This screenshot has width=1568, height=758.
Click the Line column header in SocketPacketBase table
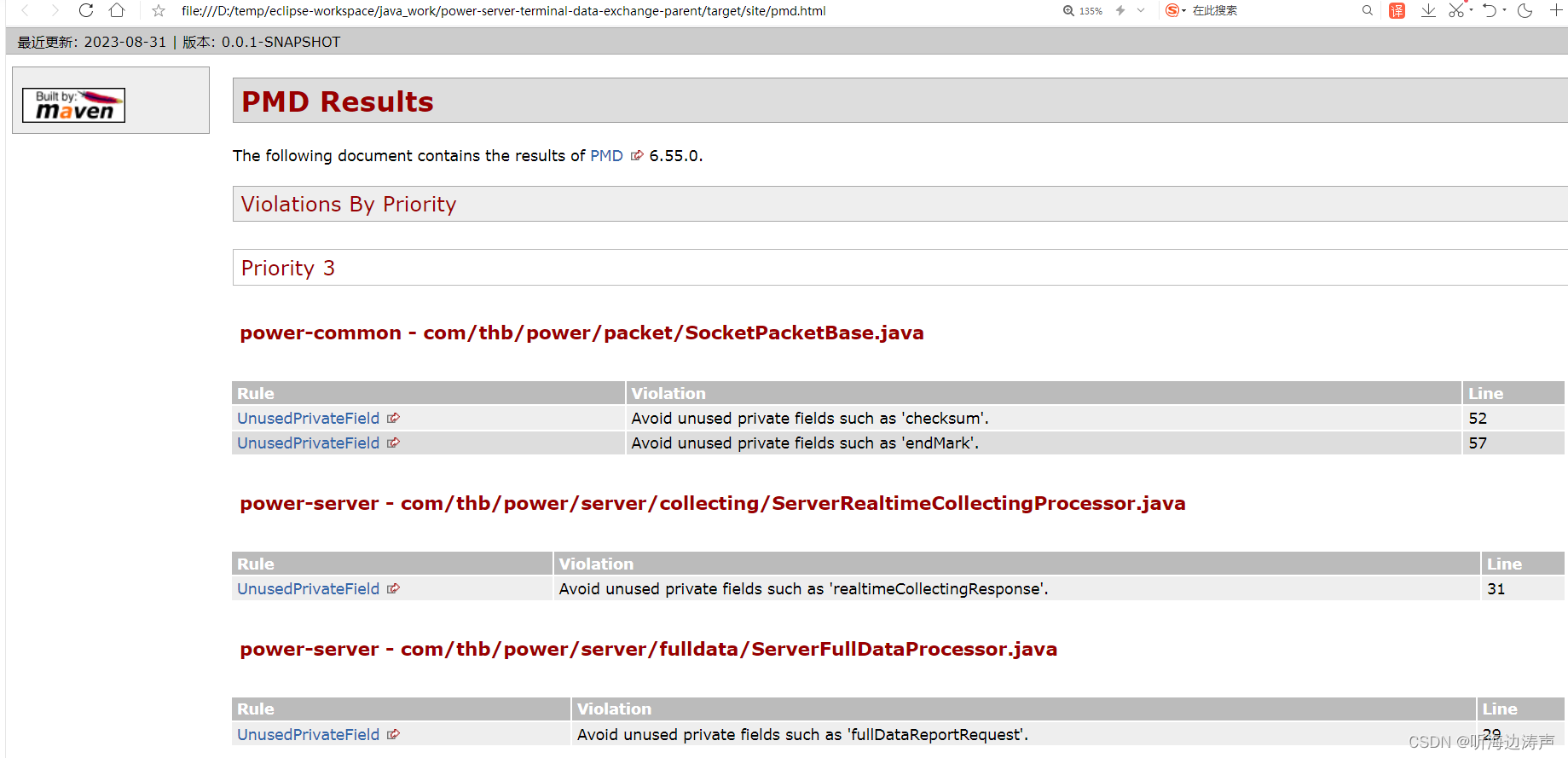(1513, 393)
